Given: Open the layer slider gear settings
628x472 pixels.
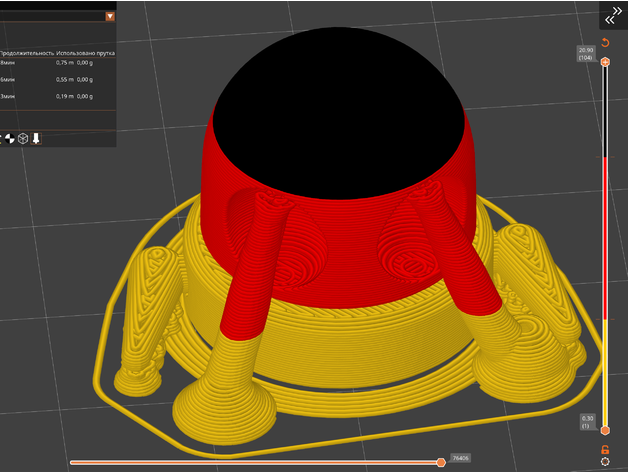Looking at the screenshot, I should click(605, 461).
